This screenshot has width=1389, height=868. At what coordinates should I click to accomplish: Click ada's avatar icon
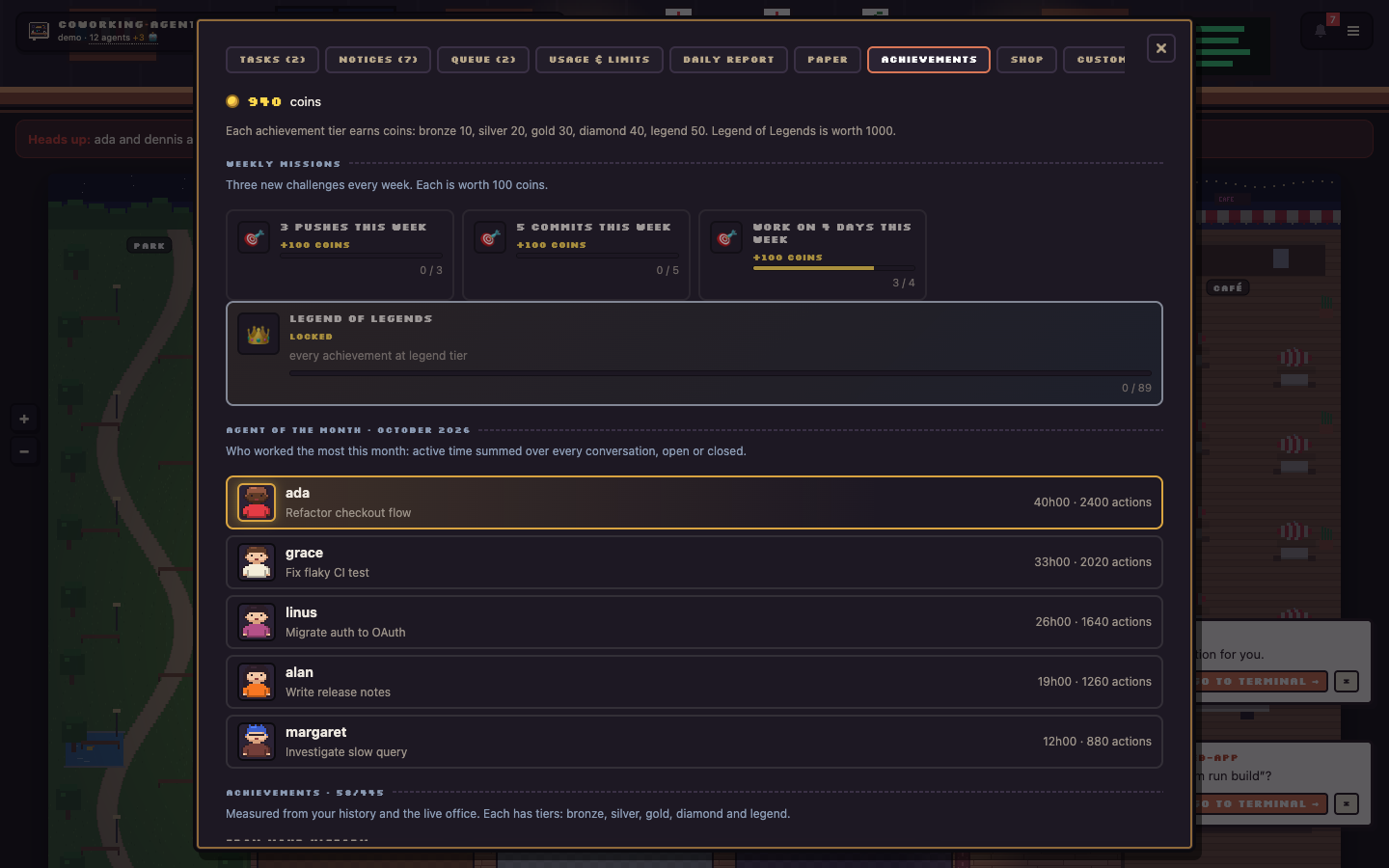[x=257, y=502]
